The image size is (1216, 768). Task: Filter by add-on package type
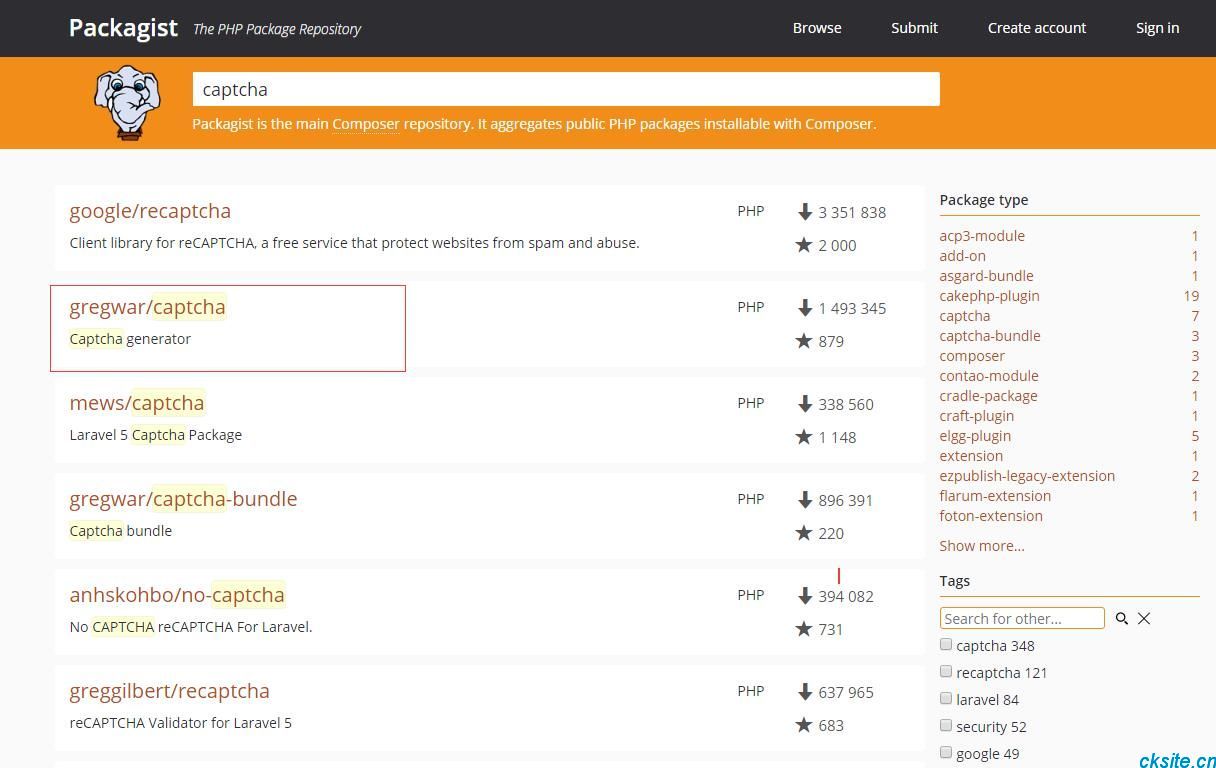(962, 256)
